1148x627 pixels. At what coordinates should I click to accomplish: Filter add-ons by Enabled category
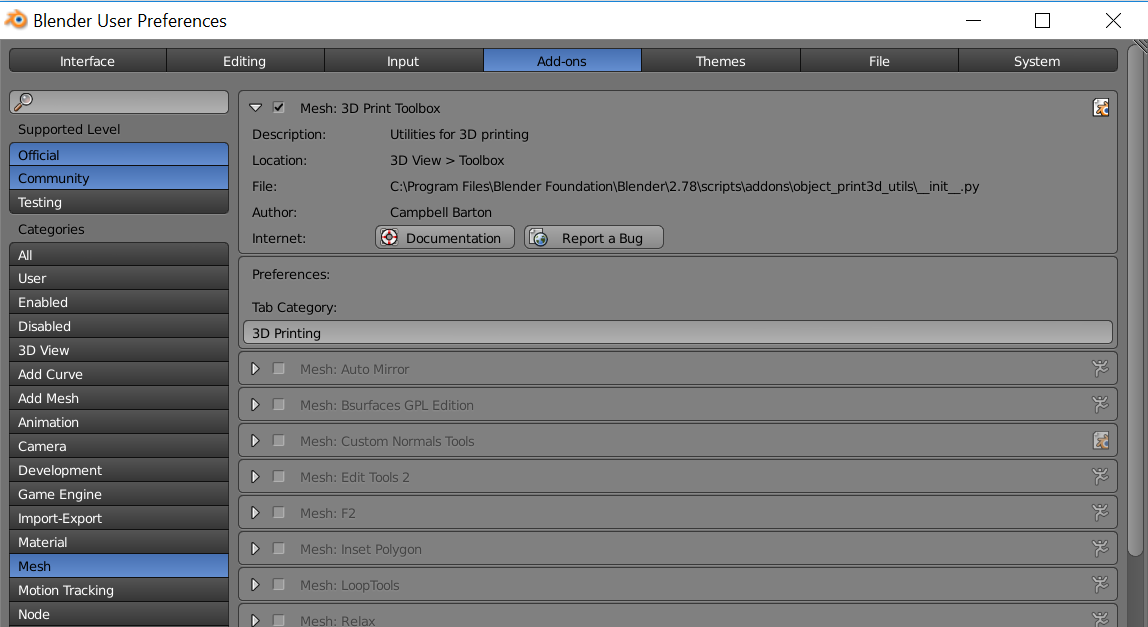pyautogui.click(x=119, y=303)
